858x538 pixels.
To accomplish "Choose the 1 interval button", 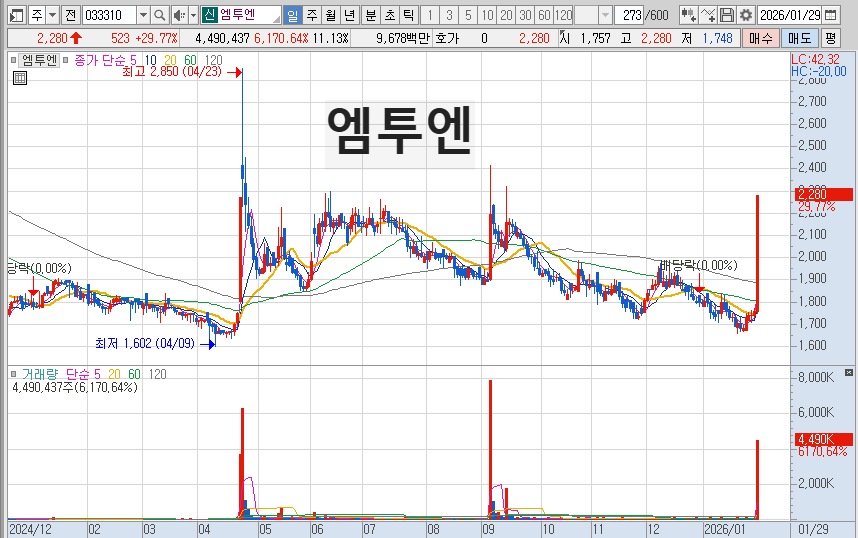I will click(x=430, y=15).
